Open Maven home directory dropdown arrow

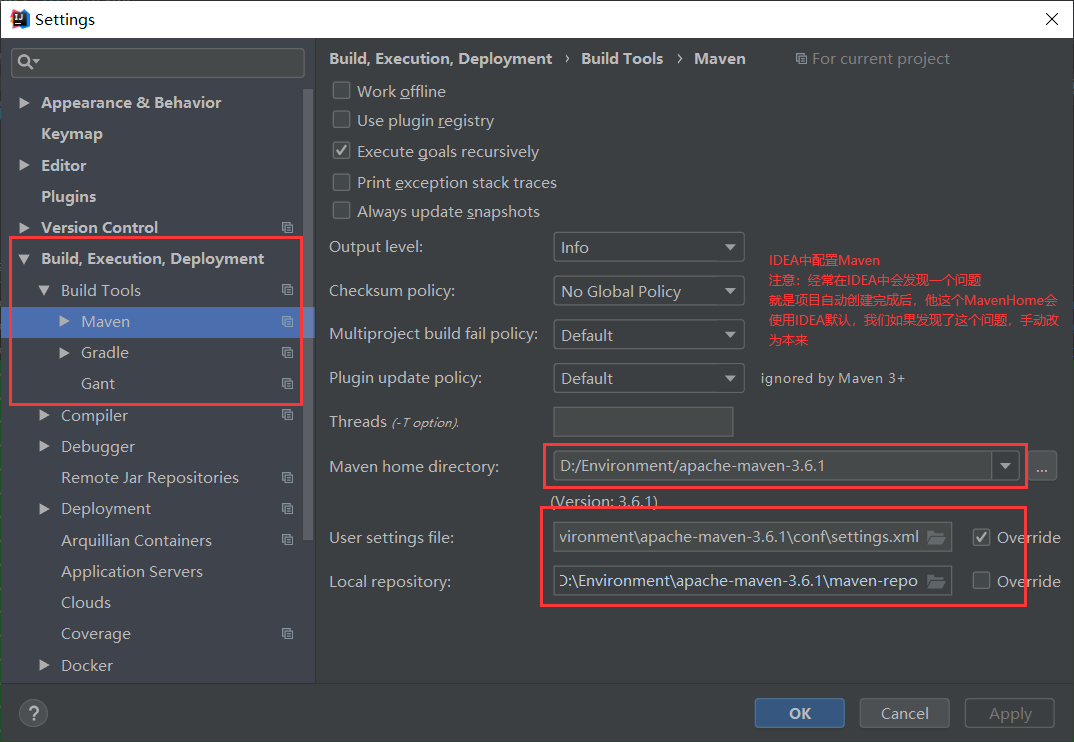click(1005, 466)
